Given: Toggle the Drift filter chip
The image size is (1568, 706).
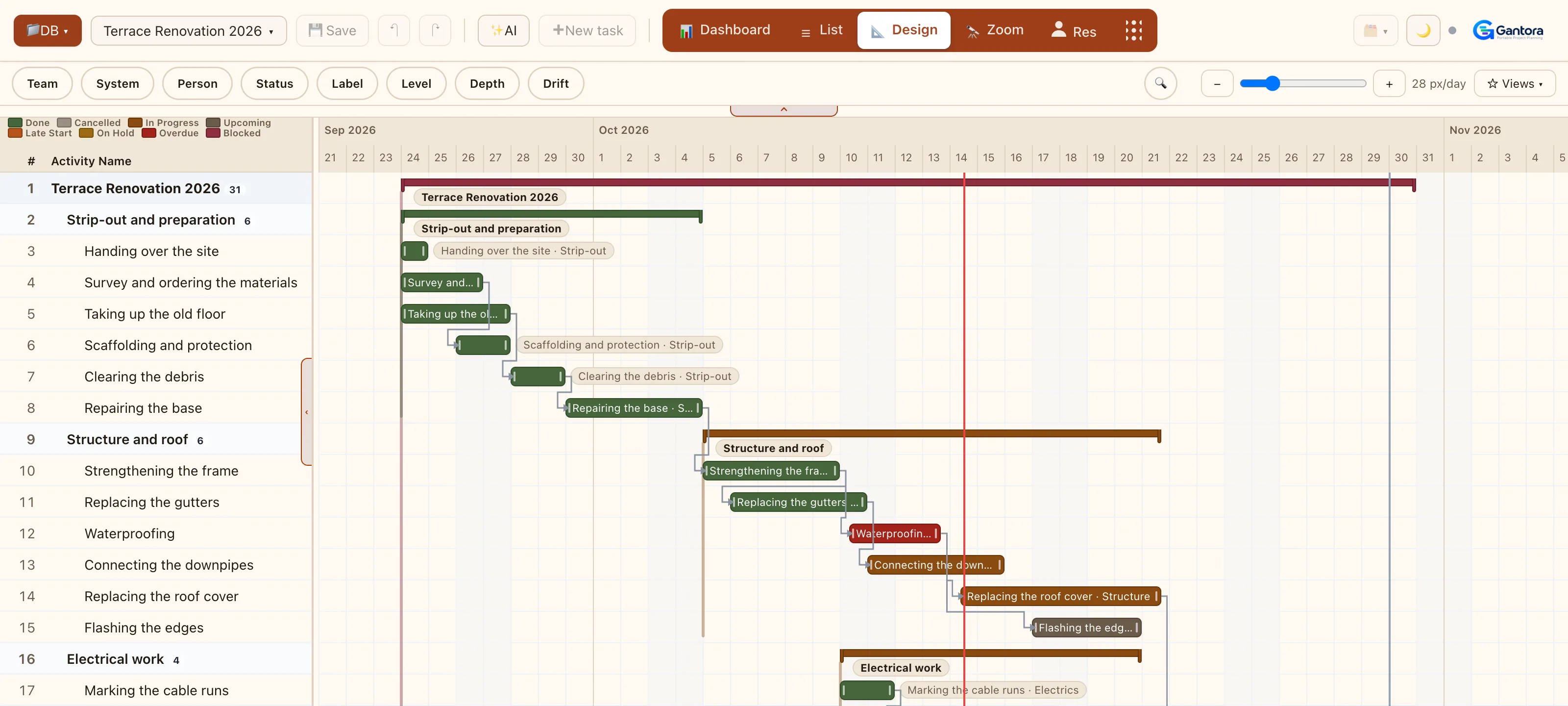Looking at the screenshot, I should tap(556, 83).
